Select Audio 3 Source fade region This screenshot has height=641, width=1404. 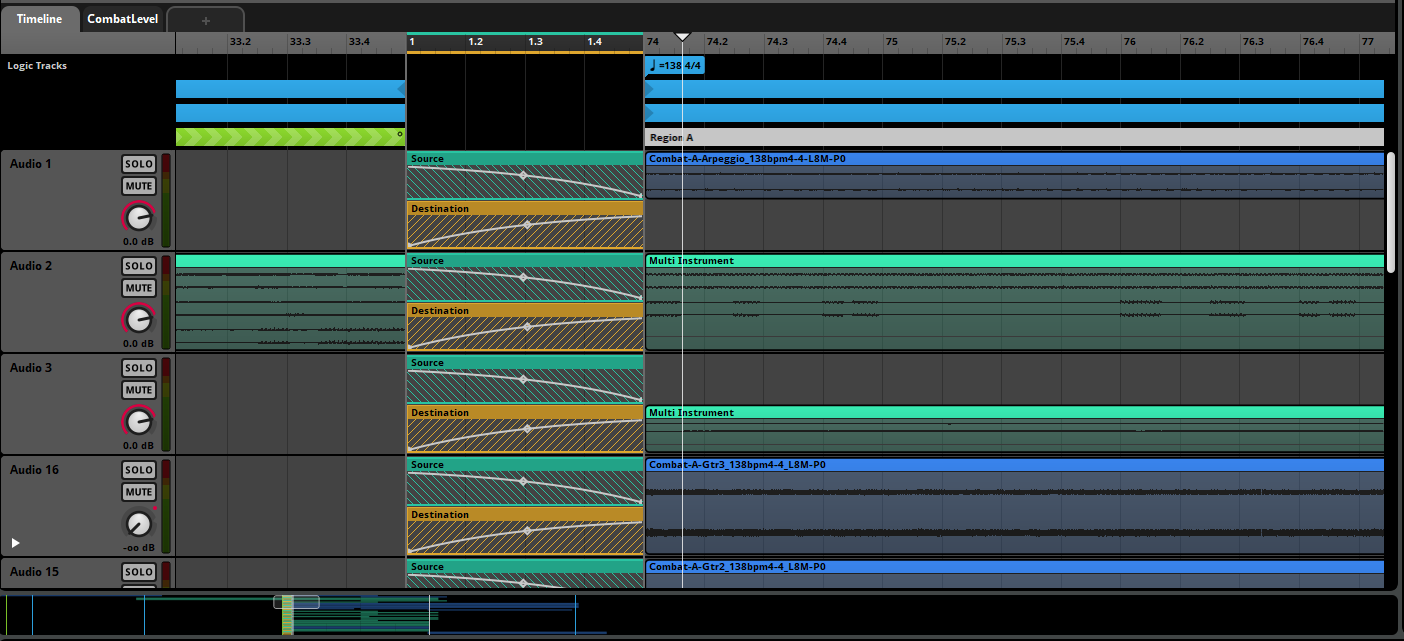coord(525,379)
